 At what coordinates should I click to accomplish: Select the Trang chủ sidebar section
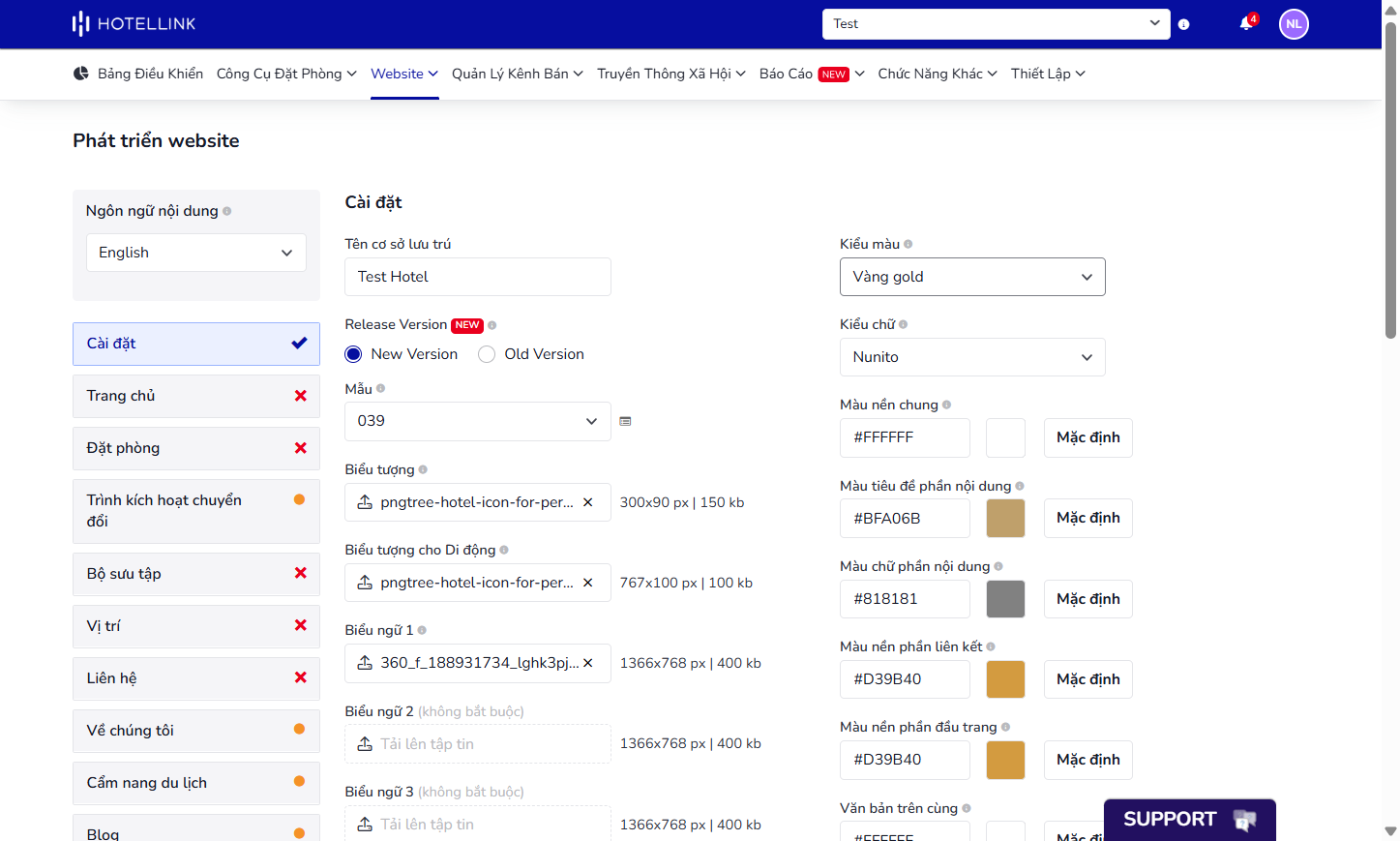(196, 396)
